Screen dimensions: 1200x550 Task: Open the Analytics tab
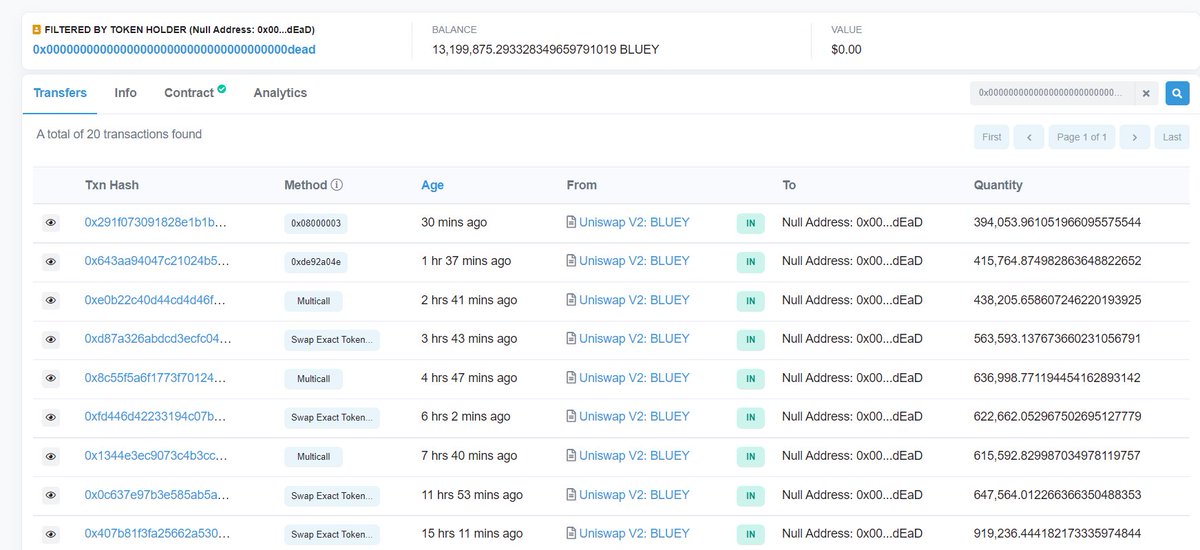[280, 93]
